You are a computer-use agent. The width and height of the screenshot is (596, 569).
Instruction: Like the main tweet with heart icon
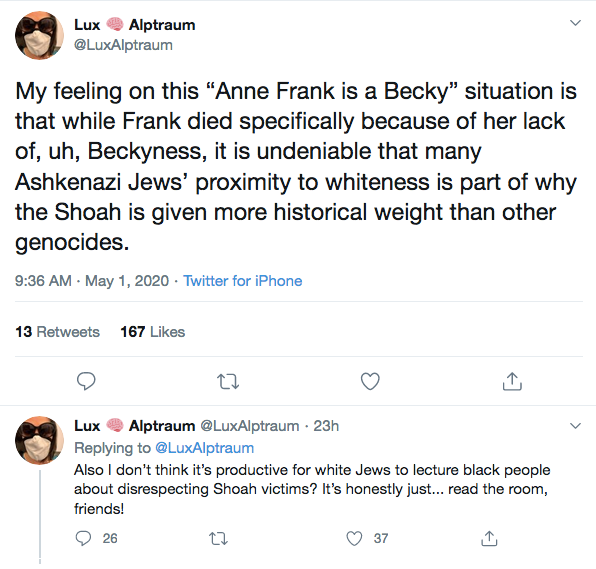click(370, 381)
